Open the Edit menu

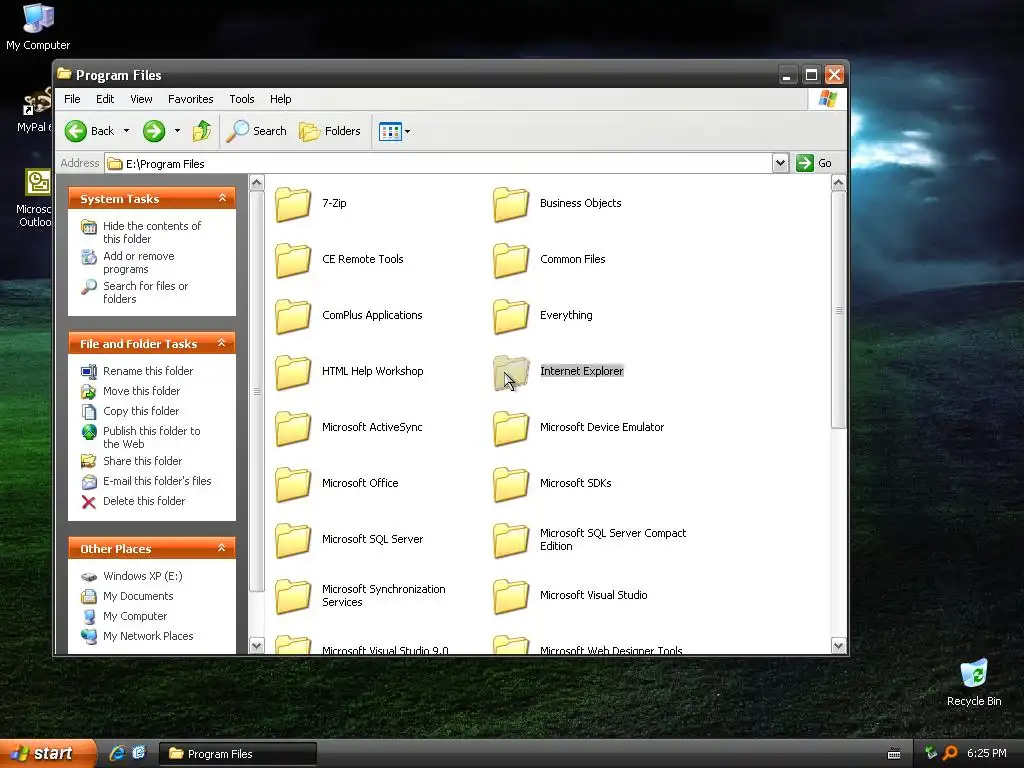coord(104,99)
